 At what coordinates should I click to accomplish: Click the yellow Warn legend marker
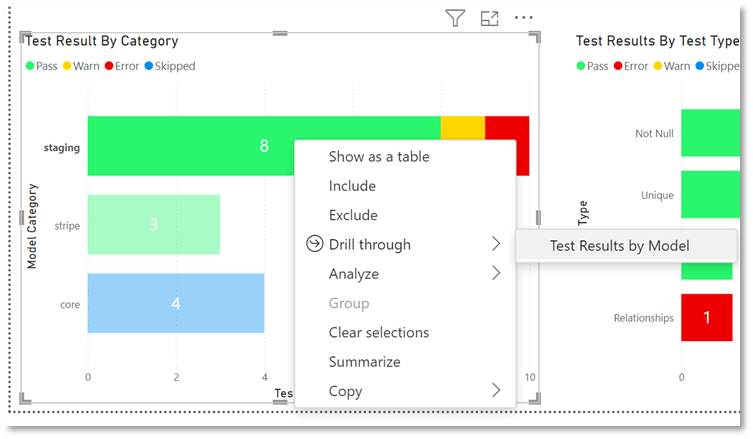point(69,66)
